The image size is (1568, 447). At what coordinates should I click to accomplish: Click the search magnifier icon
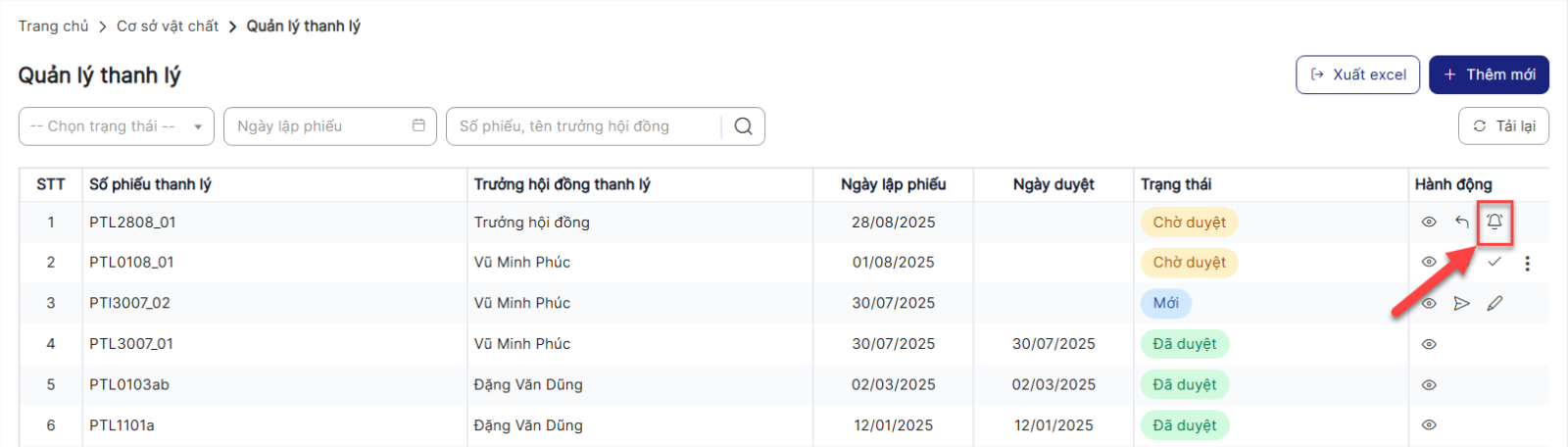743,126
